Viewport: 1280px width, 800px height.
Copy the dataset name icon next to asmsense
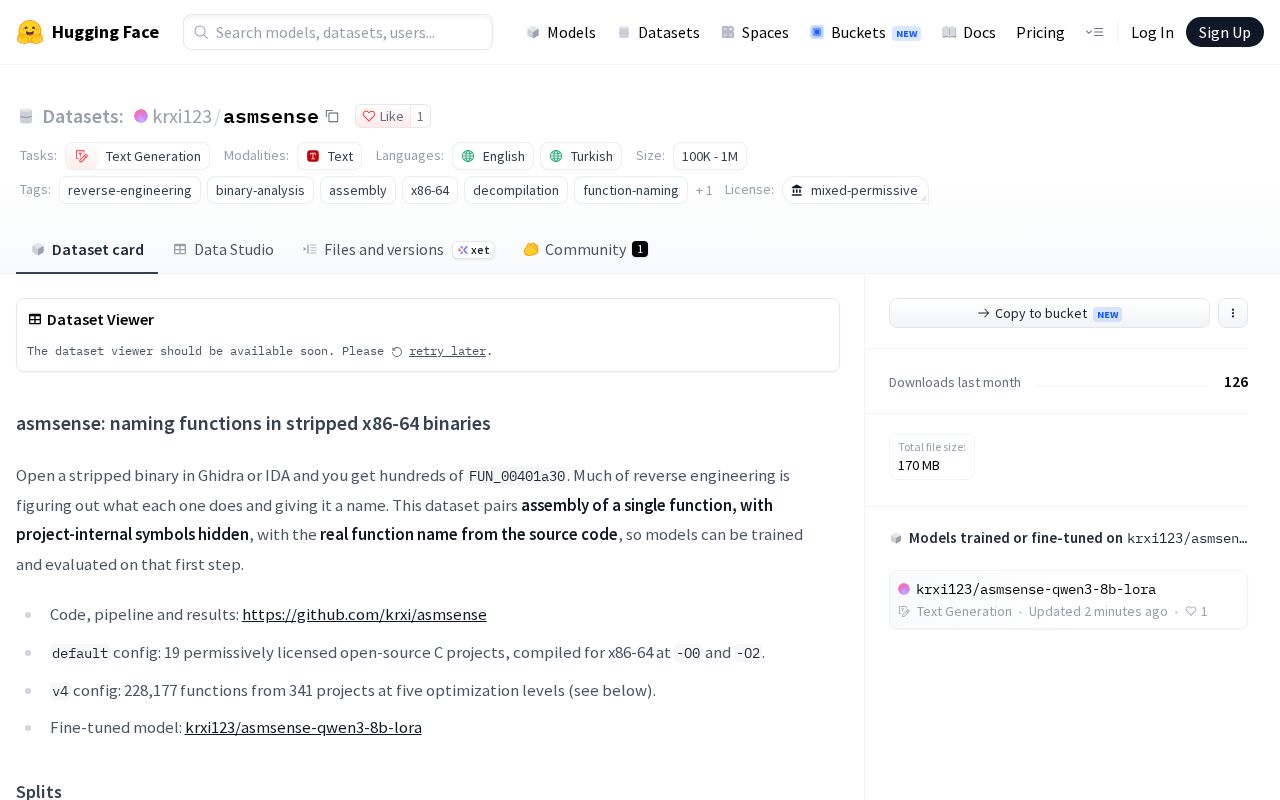332,116
